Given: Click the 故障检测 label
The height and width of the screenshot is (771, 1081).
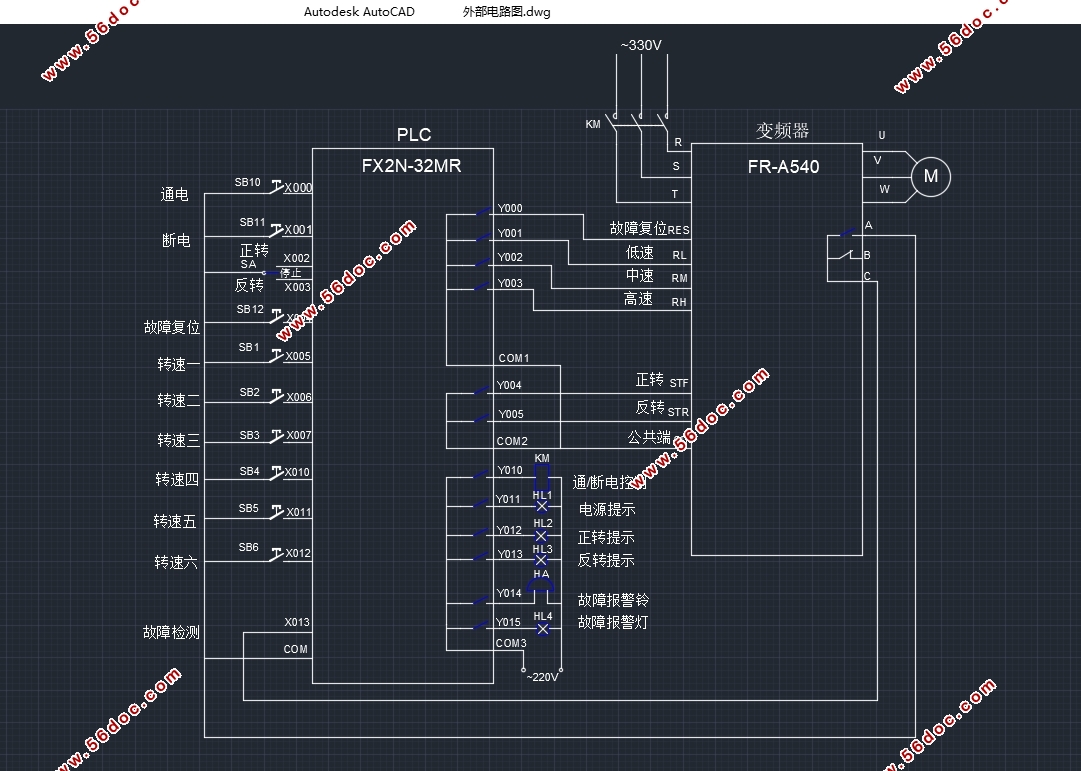Looking at the screenshot, I should click(171, 632).
